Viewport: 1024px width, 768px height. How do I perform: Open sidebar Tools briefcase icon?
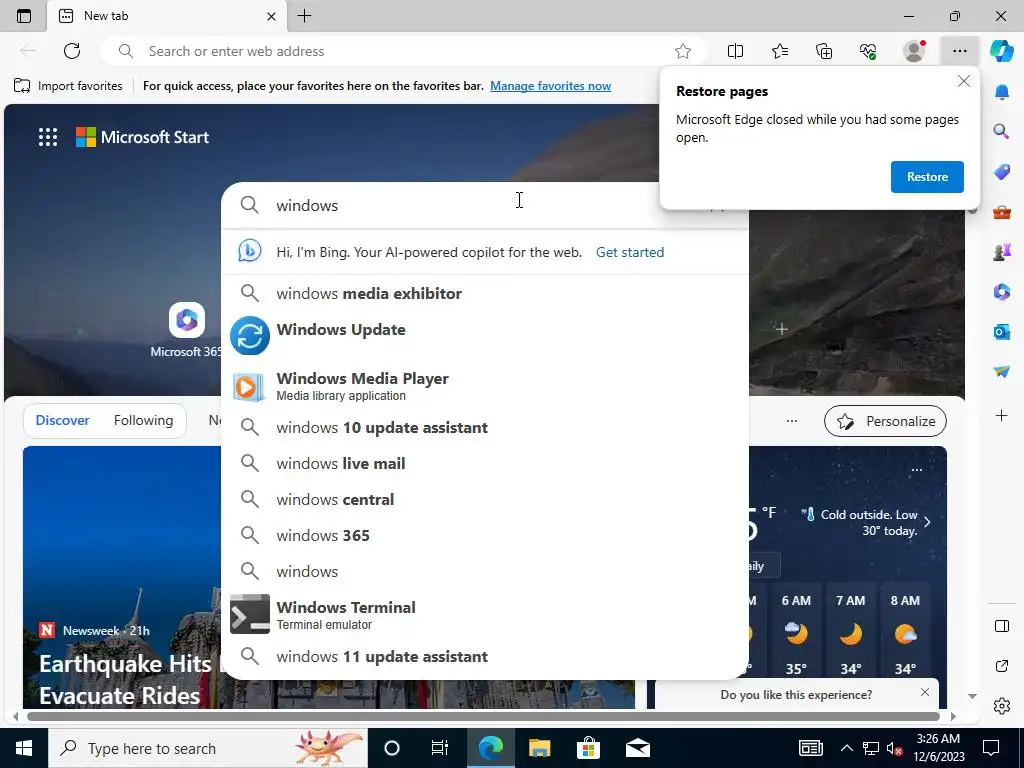click(1001, 212)
